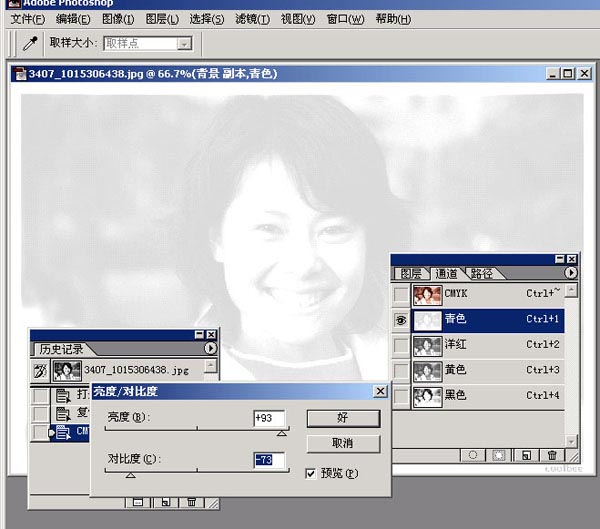Screen dimensions: 600x529
Task: Click the trash icon in History panel
Action: click(x=192, y=502)
